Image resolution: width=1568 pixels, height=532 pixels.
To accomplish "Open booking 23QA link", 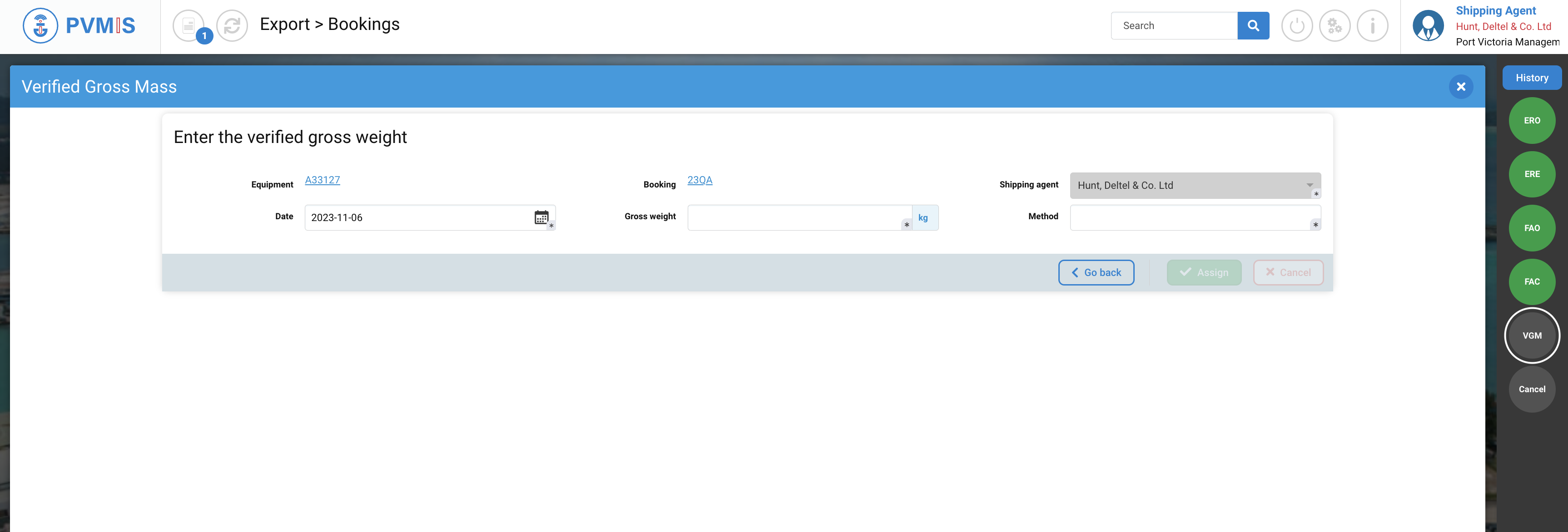I will click(700, 180).
